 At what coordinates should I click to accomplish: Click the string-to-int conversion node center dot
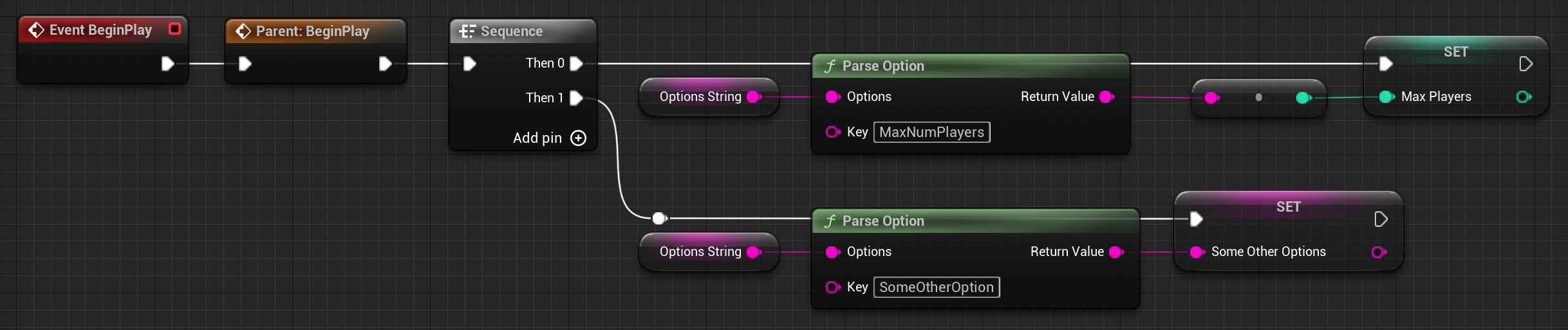1258,98
